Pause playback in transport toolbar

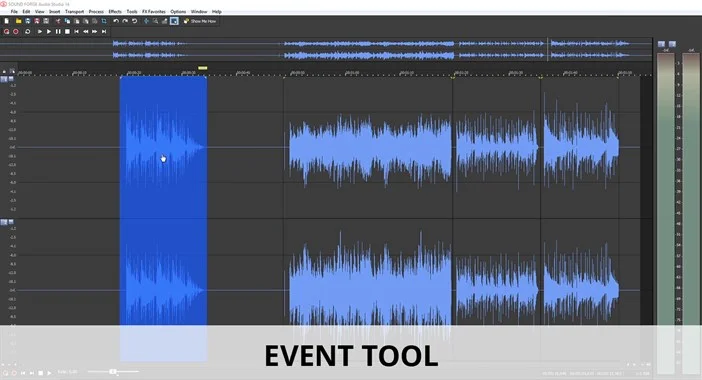[58, 32]
